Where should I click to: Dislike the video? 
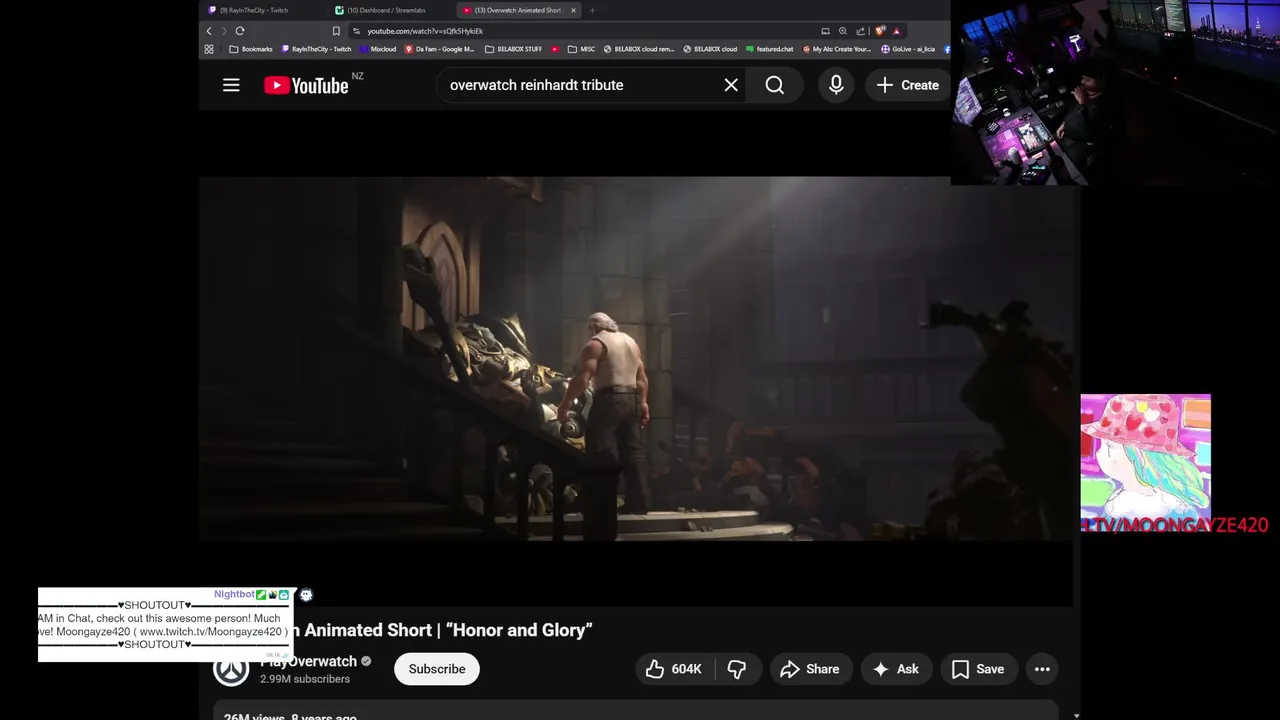click(x=737, y=669)
